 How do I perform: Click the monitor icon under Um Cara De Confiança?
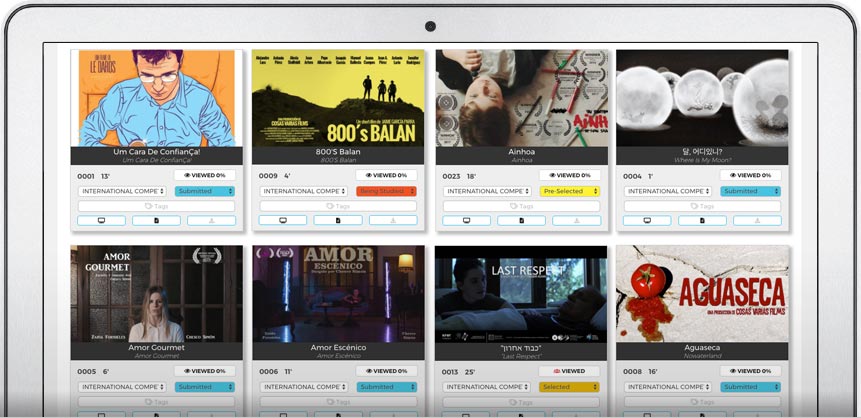point(102,220)
